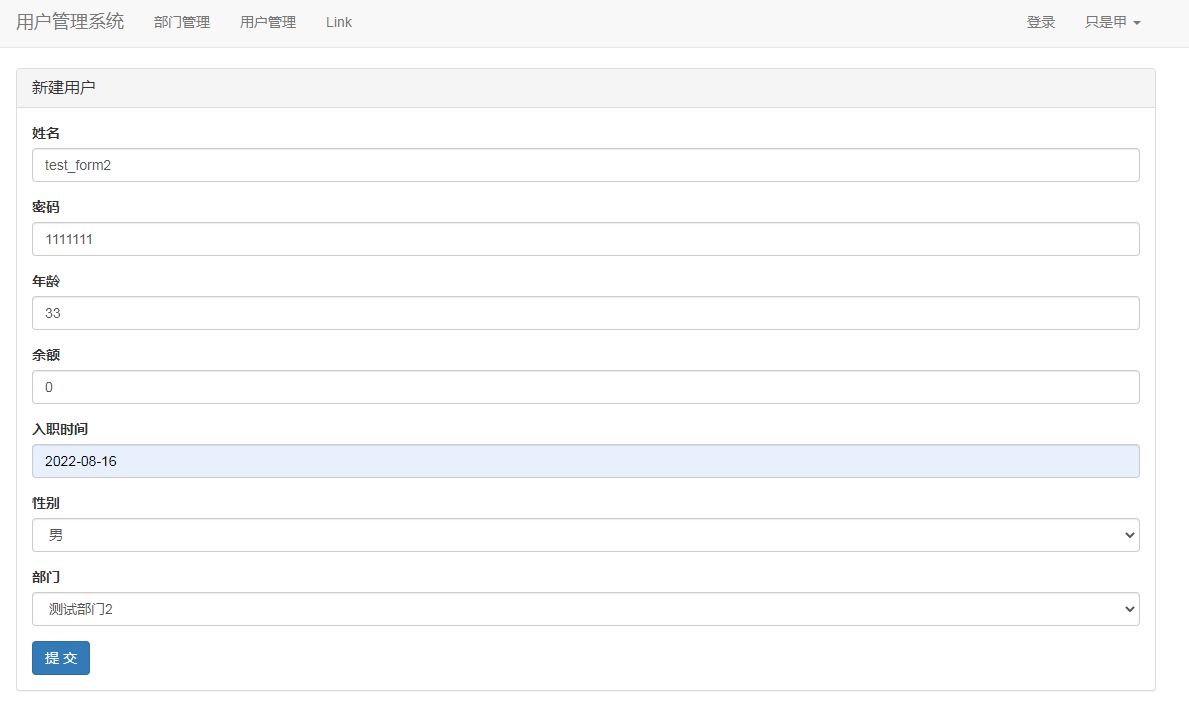Screen dimensions: 1189x714
Task: Focus the 姓名 input with test_form2
Action: [x=585, y=165]
